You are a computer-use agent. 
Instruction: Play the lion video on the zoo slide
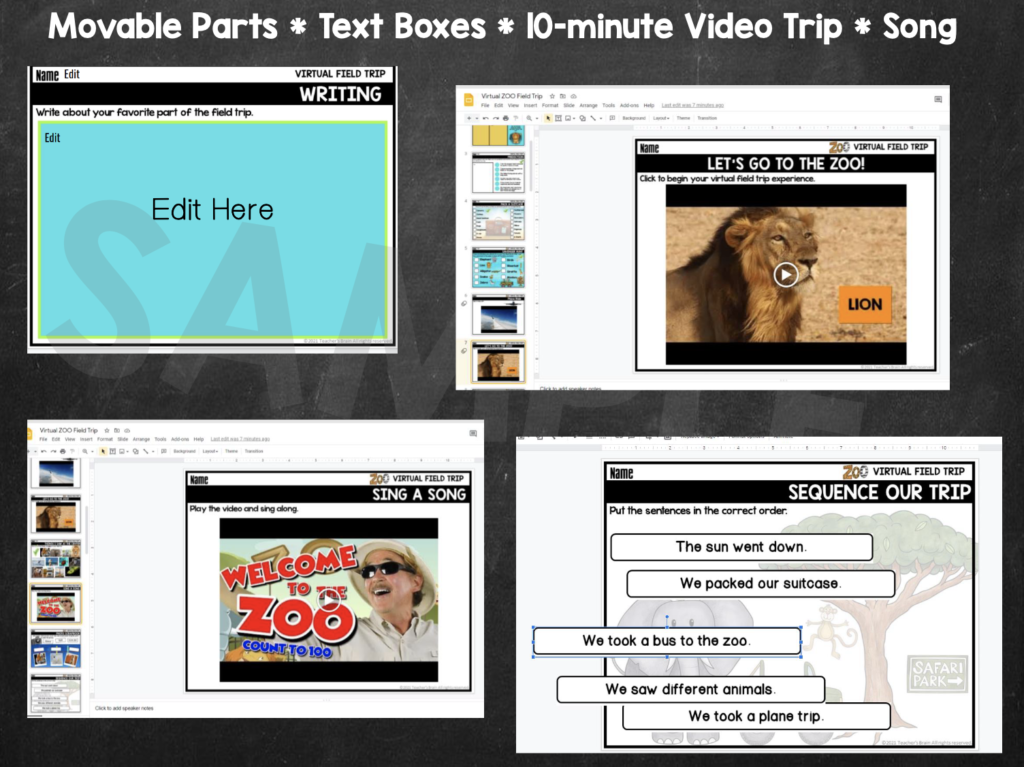(x=785, y=274)
